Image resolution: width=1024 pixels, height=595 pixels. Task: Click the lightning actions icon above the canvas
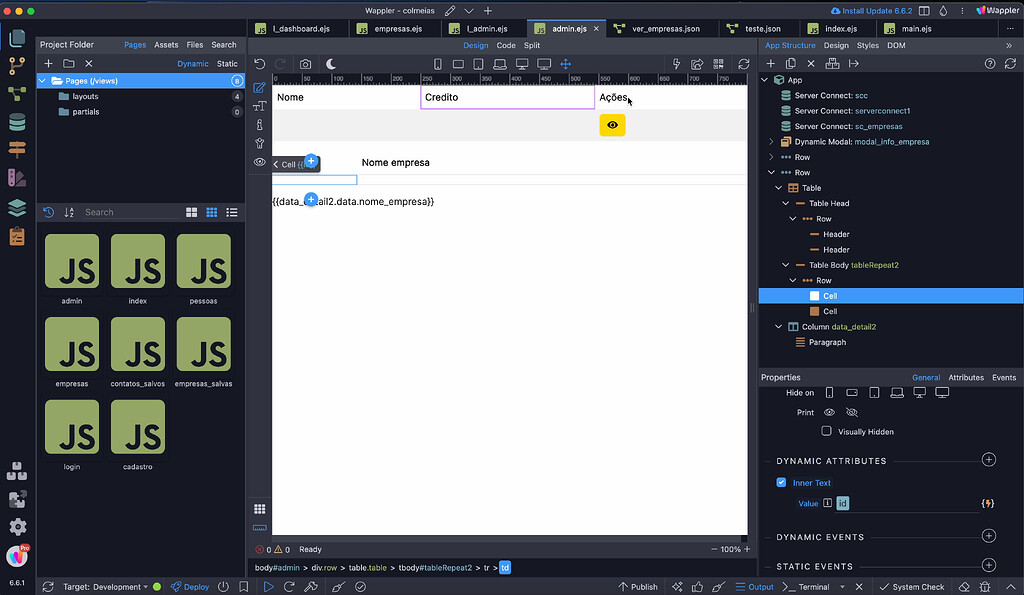676,62
